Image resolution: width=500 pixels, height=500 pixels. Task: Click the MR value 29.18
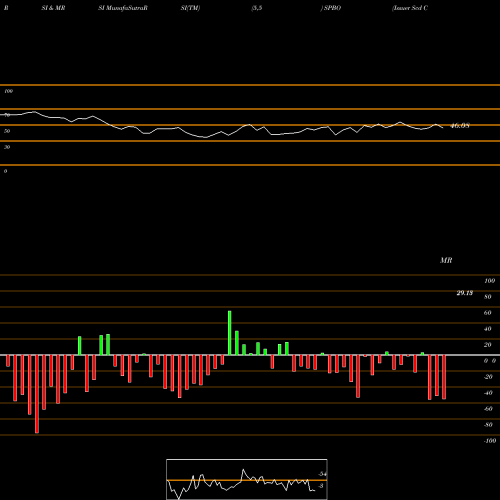tap(465, 293)
